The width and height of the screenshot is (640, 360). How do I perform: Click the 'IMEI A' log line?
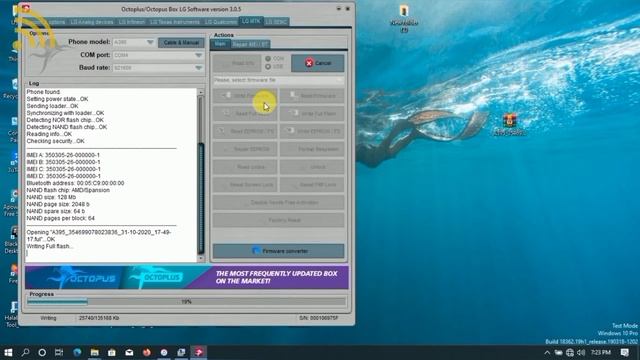point(63,155)
